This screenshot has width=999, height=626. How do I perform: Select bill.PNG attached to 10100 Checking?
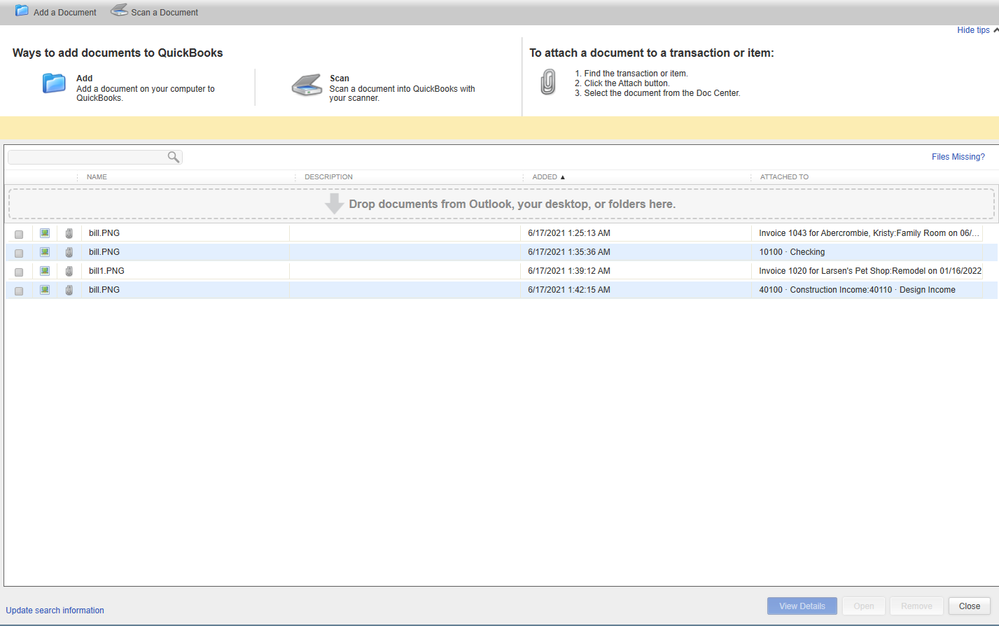pos(104,252)
